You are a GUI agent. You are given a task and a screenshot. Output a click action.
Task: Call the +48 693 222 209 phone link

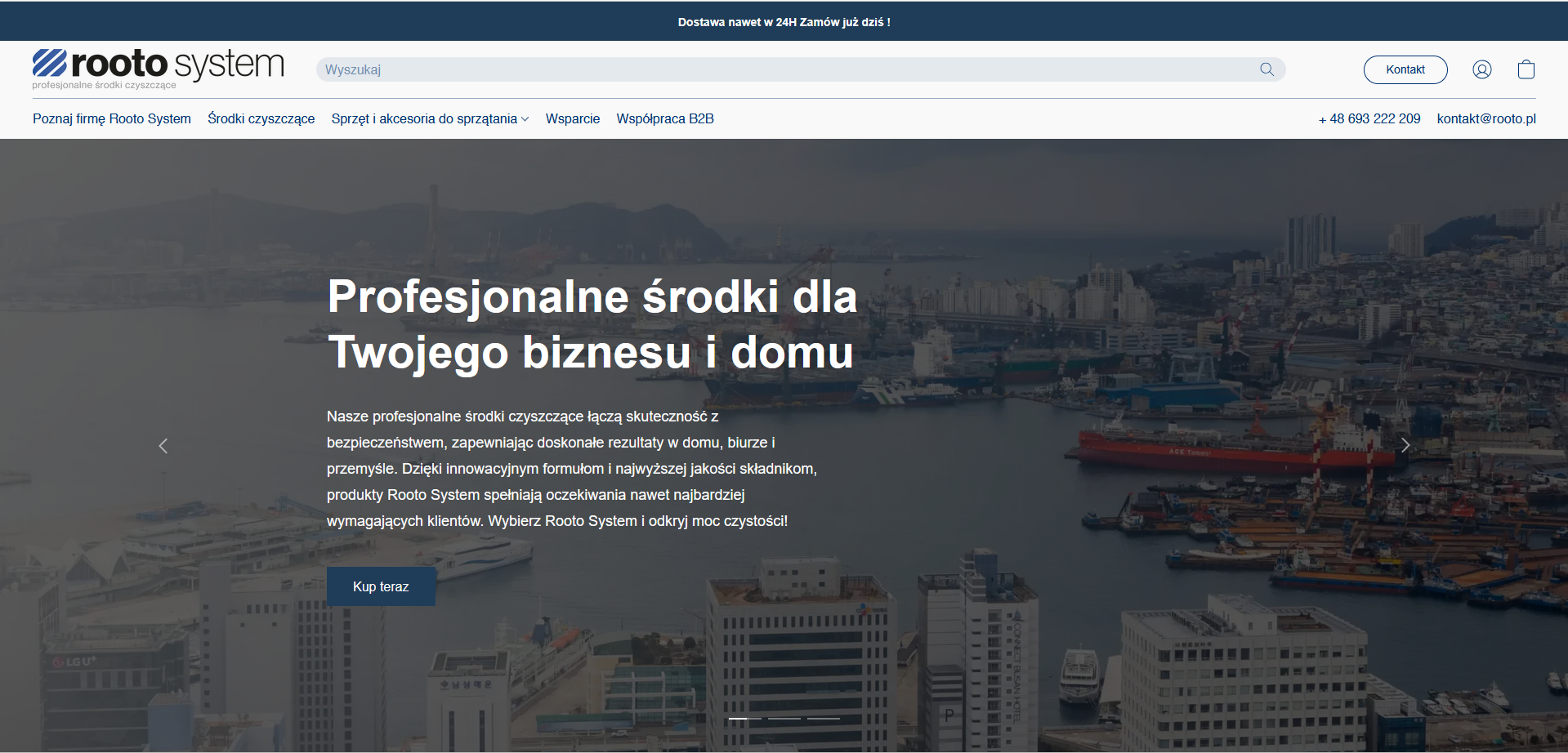click(x=1369, y=118)
